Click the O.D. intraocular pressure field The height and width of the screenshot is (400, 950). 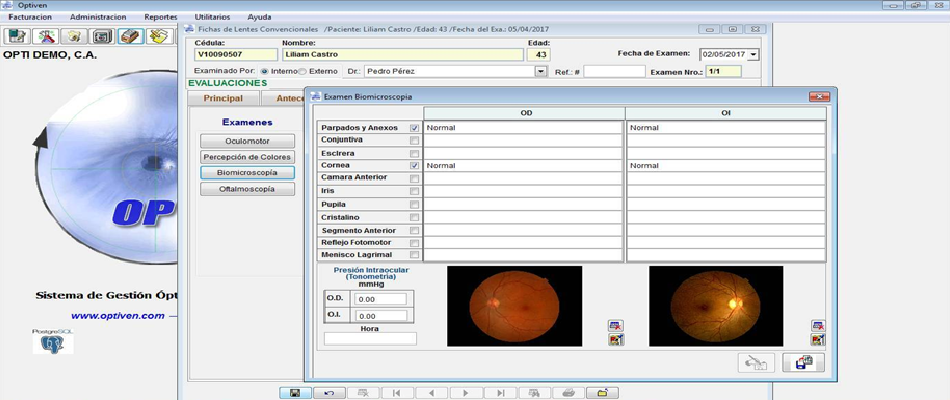(380, 299)
